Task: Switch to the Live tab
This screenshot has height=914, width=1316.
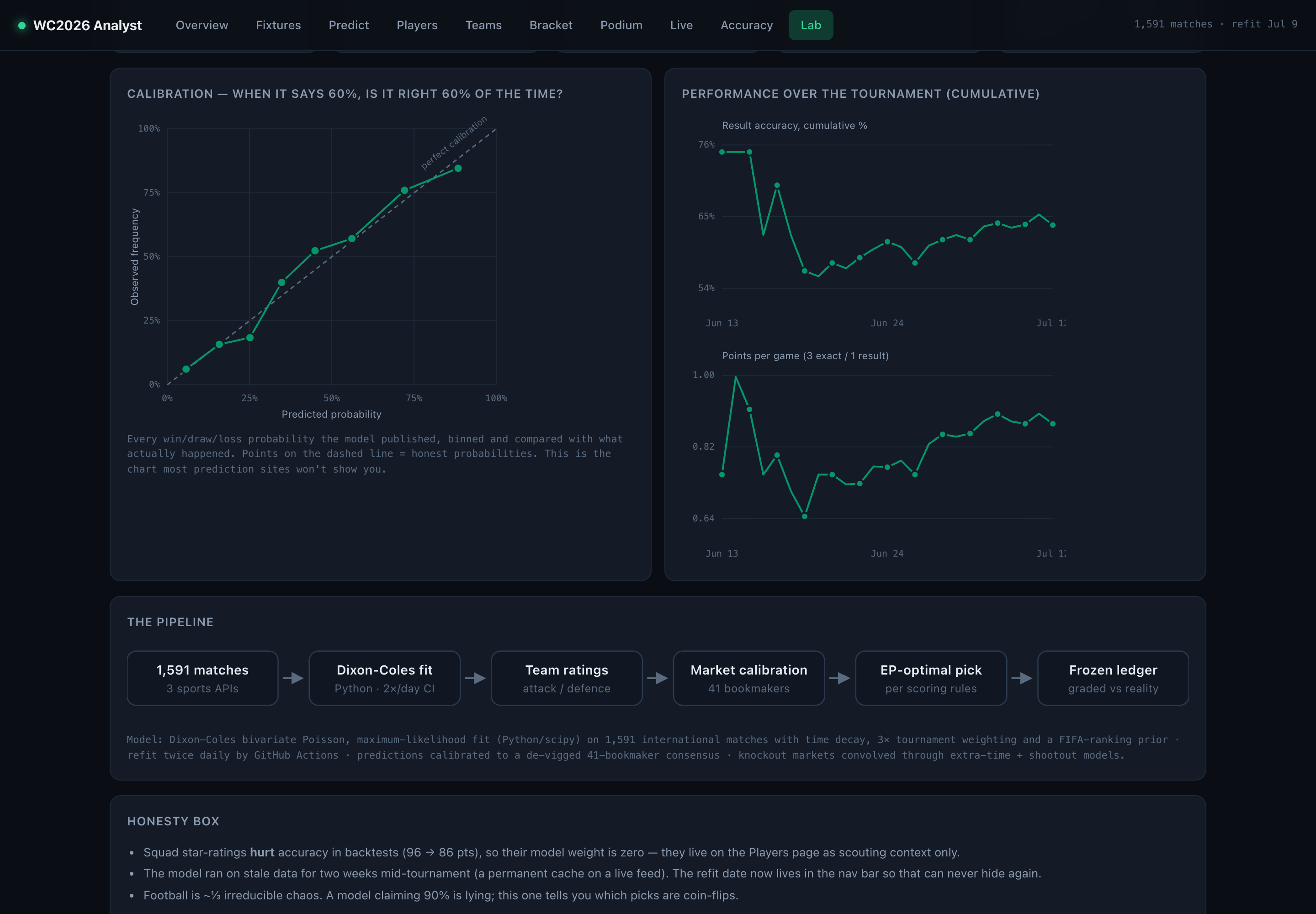Action: pos(681,25)
